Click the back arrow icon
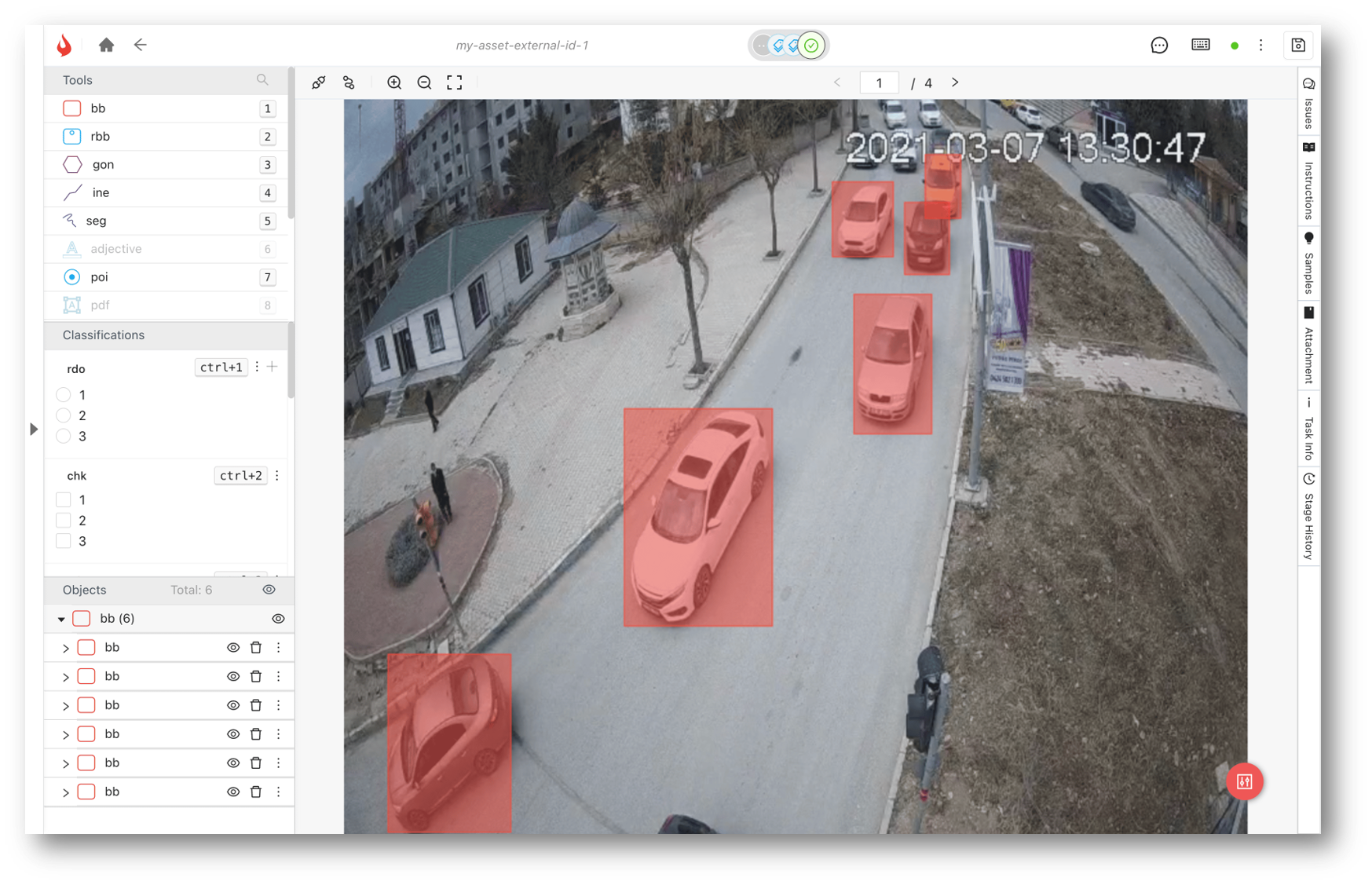This screenshot has width=1372, height=885. coord(140,45)
